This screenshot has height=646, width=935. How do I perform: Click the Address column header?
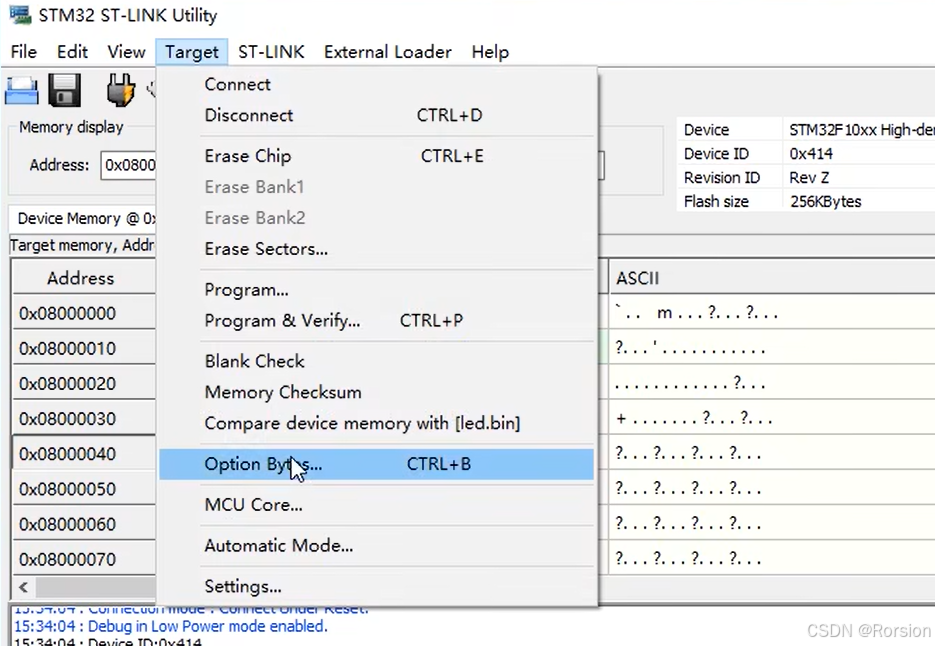(81, 278)
